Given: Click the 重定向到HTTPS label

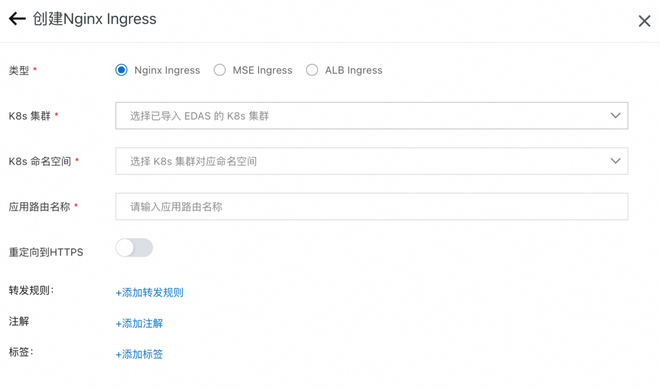Looking at the screenshot, I should (46, 252).
